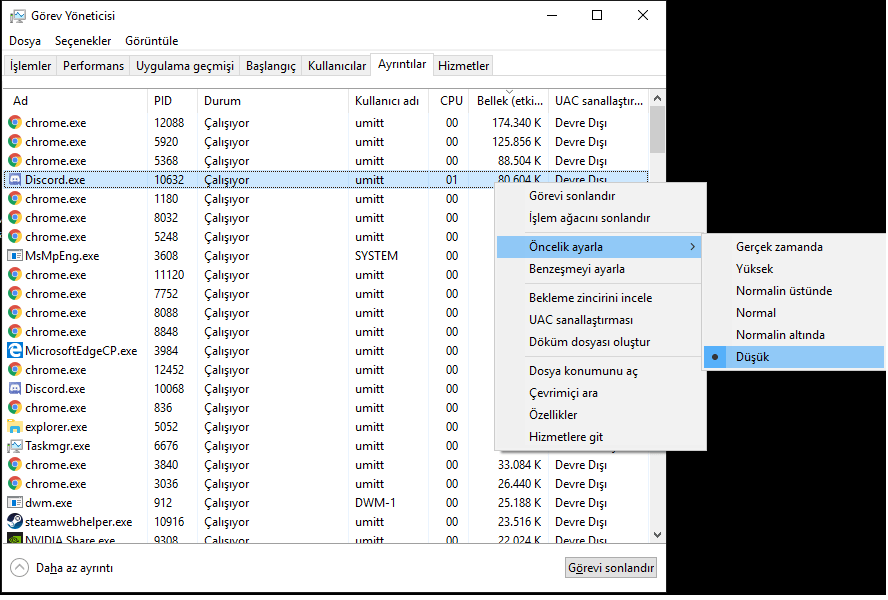Click the dwm.exe process icon
The width and height of the screenshot is (888, 600).
[x=15, y=503]
